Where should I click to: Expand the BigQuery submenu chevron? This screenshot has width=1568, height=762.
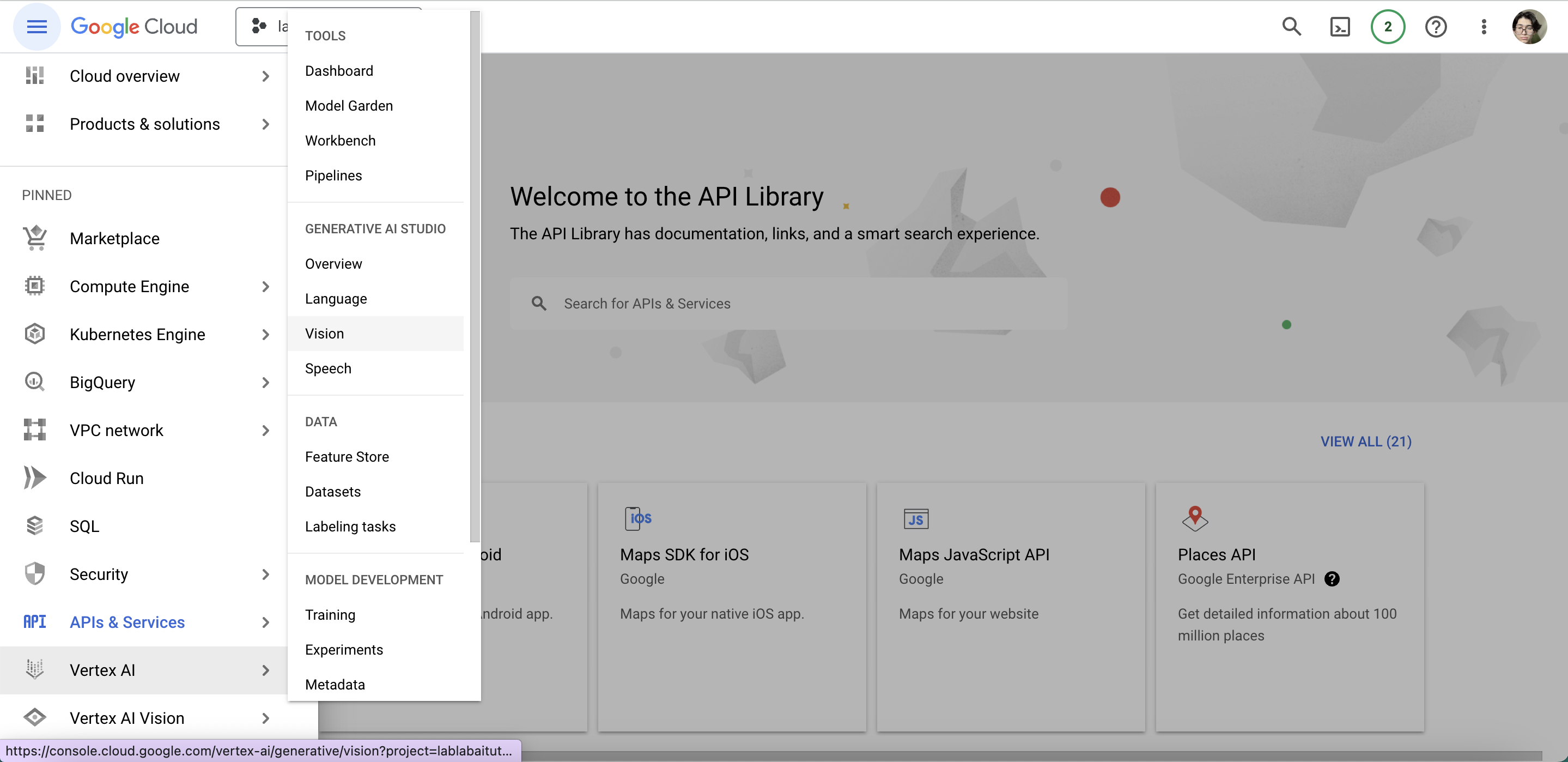click(265, 383)
